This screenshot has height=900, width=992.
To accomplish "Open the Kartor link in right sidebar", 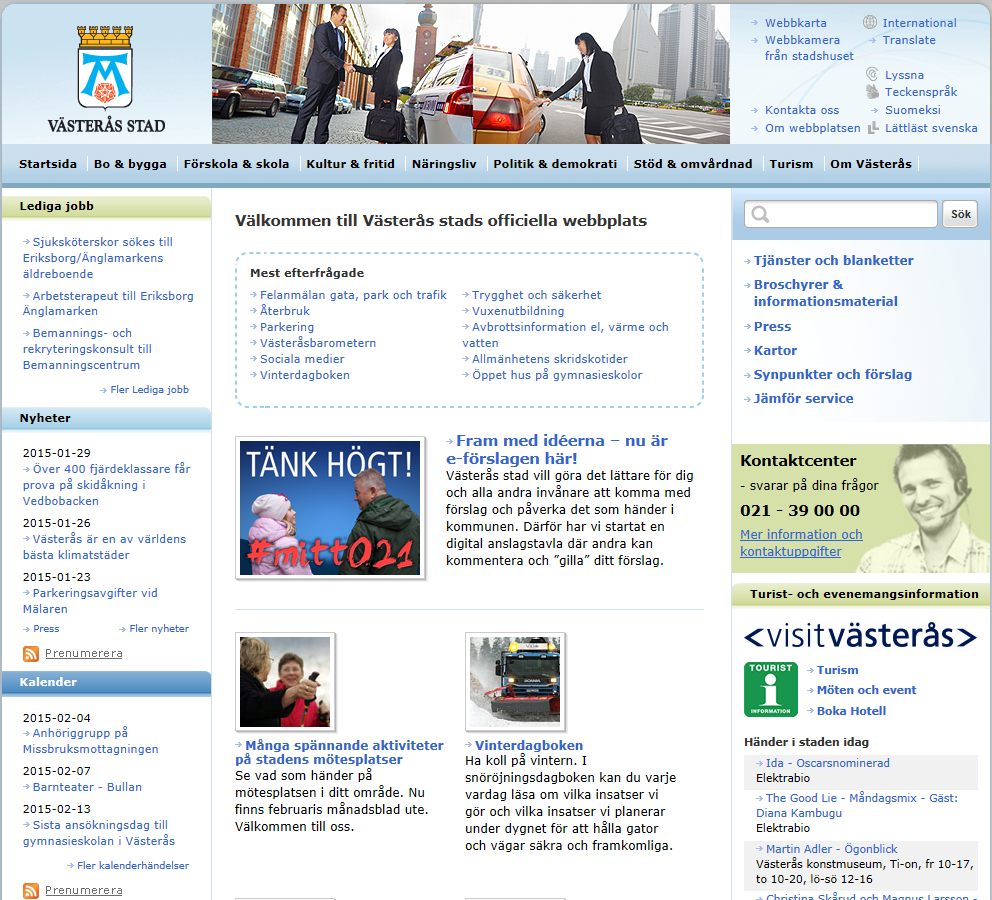I will click(x=775, y=350).
